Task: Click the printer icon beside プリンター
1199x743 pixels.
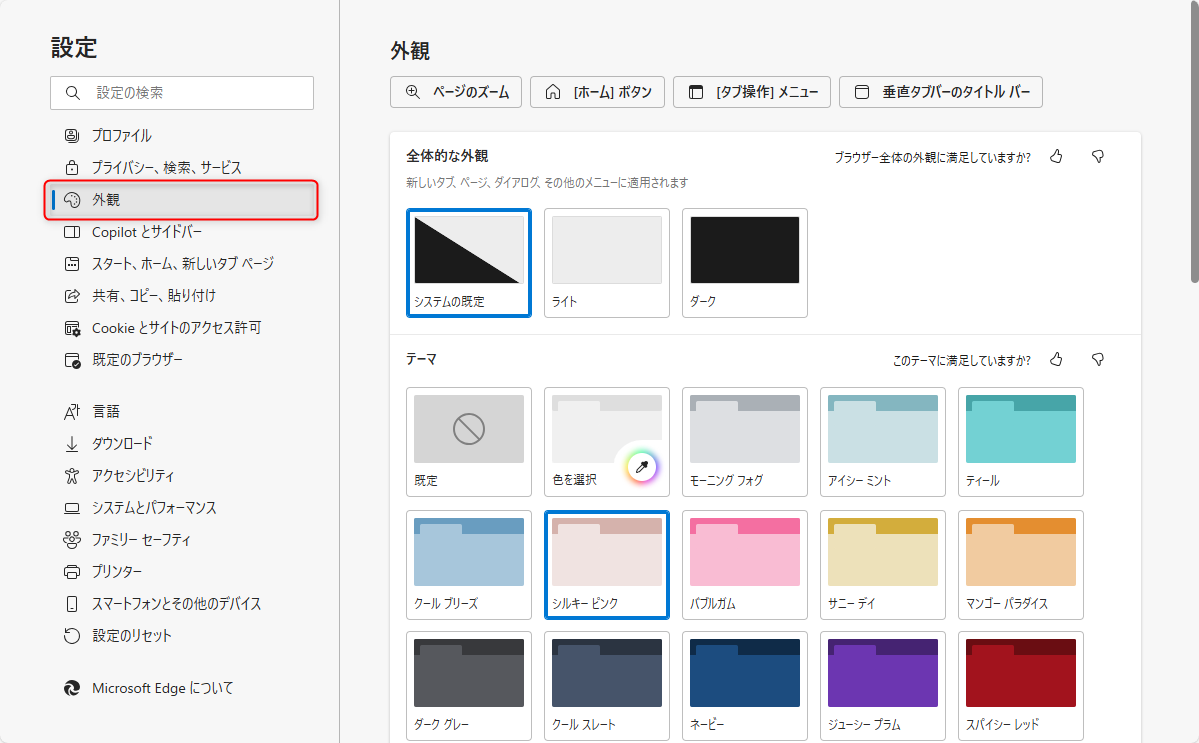Action: point(72,572)
